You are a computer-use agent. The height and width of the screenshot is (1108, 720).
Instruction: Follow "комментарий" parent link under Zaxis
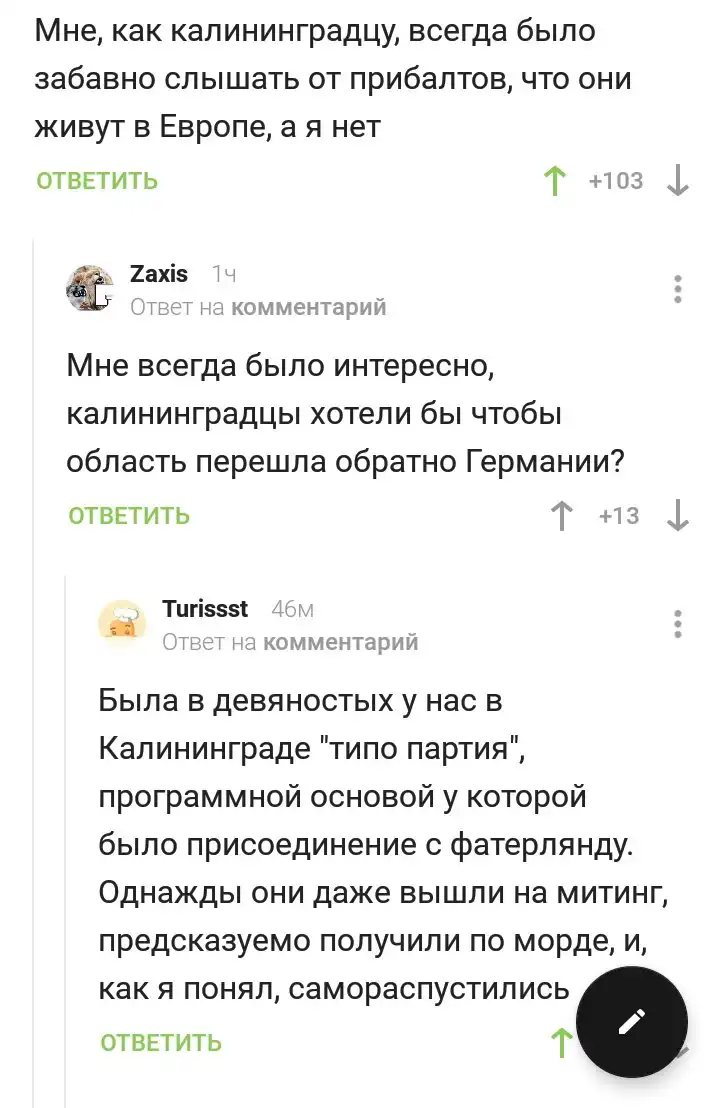pos(308,307)
